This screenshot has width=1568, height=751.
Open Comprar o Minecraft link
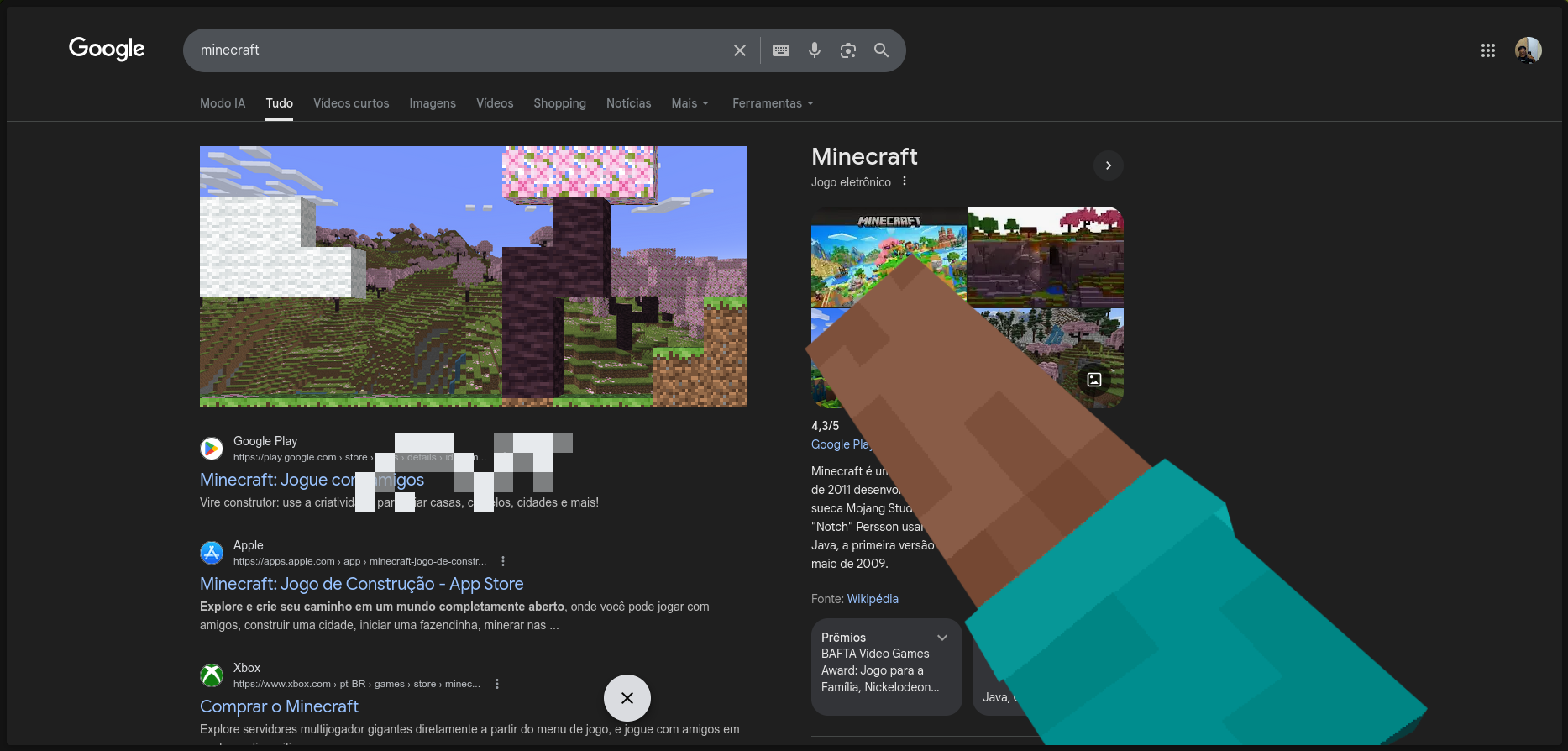coord(280,706)
